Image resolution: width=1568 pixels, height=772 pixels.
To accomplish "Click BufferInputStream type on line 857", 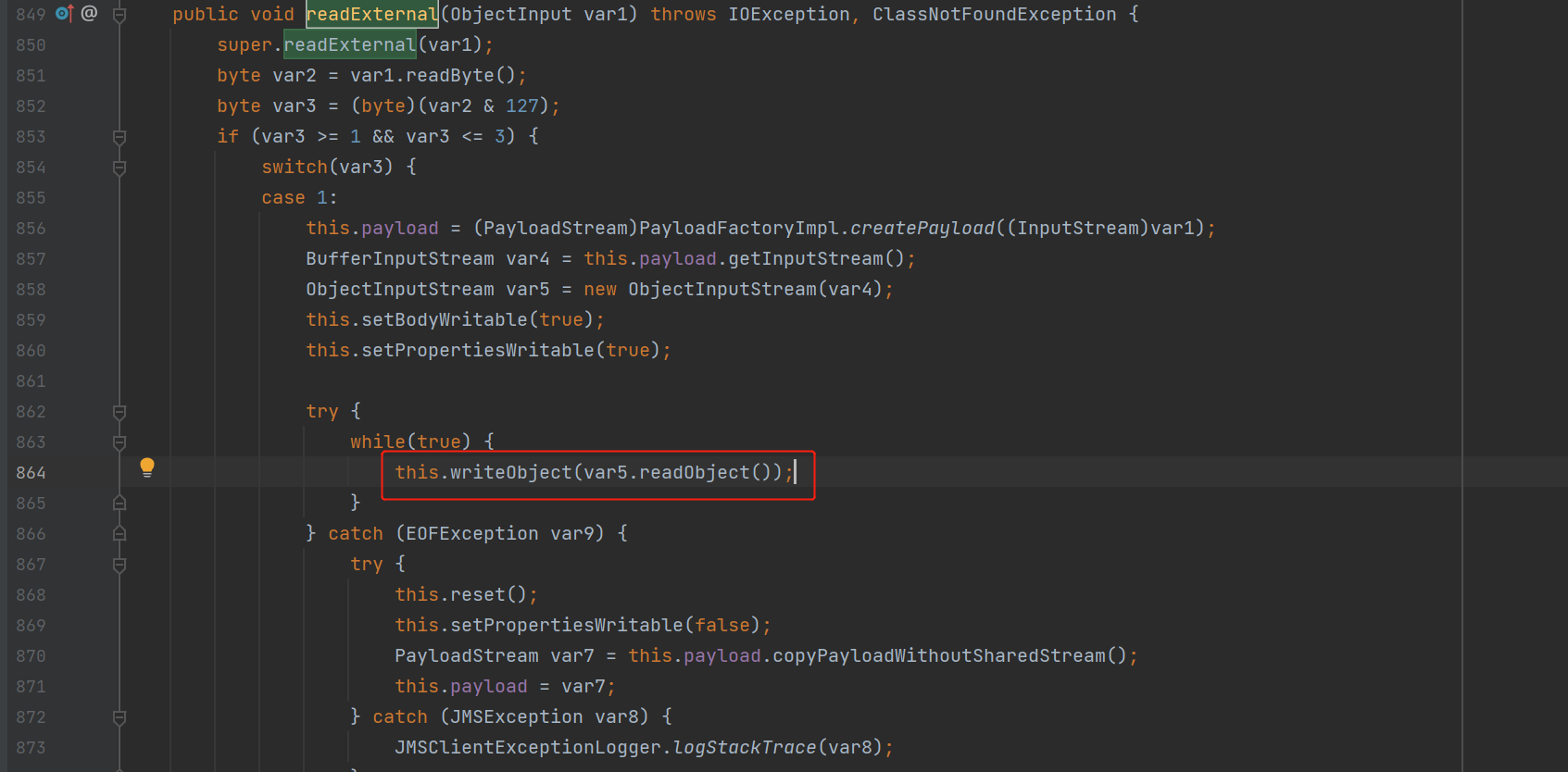I will click(x=400, y=259).
